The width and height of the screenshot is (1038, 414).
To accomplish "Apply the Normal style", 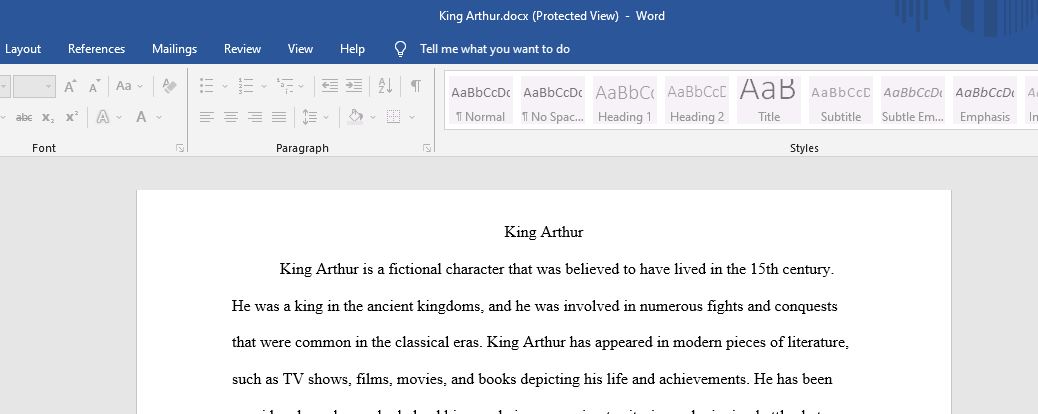I will 481,100.
